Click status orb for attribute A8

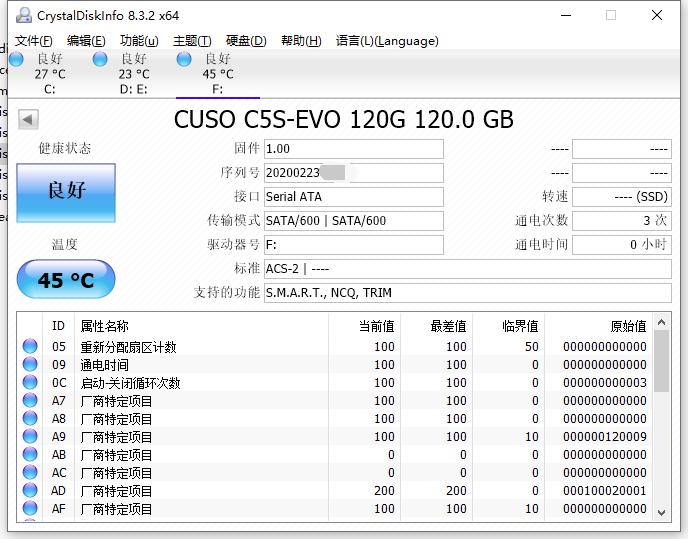30,418
